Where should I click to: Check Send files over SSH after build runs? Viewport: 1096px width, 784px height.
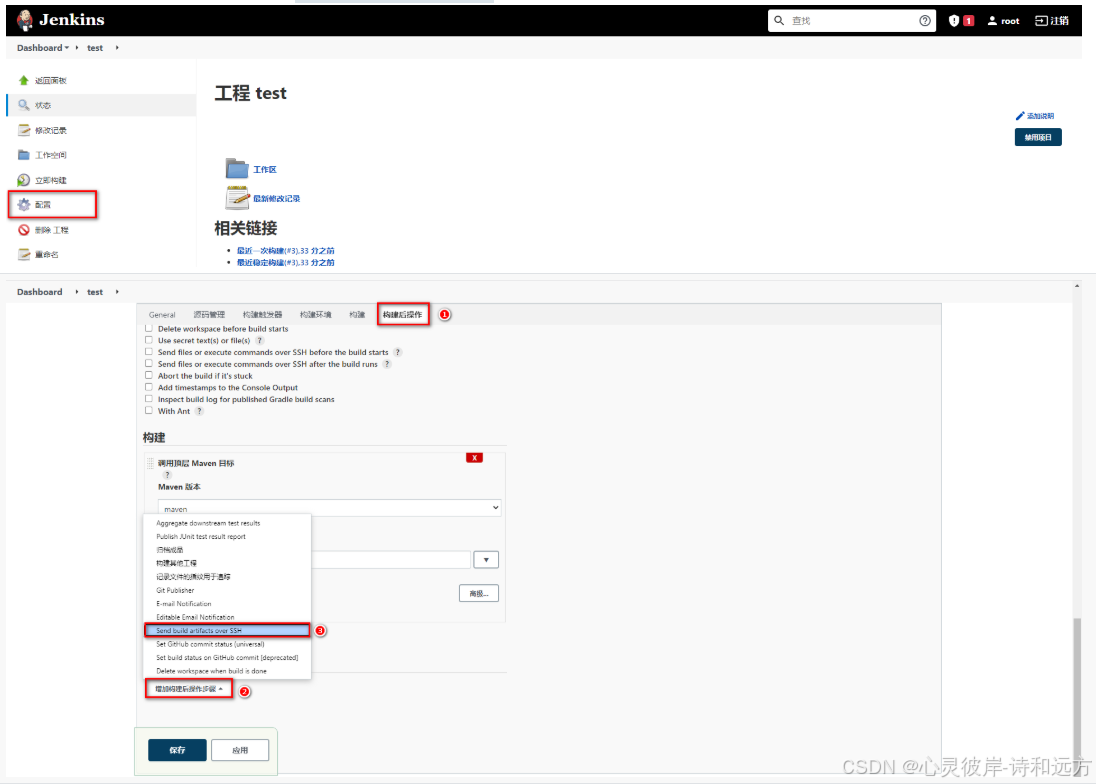pyautogui.click(x=149, y=363)
